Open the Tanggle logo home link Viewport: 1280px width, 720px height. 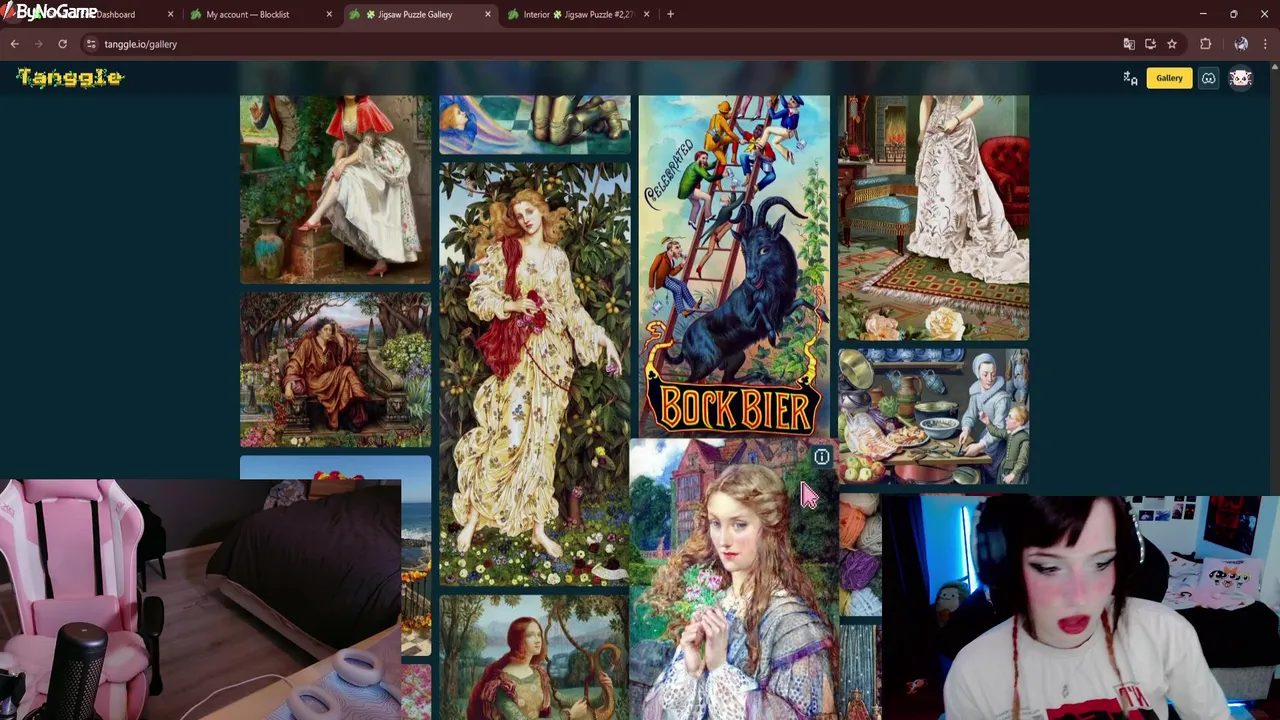(x=70, y=78)
